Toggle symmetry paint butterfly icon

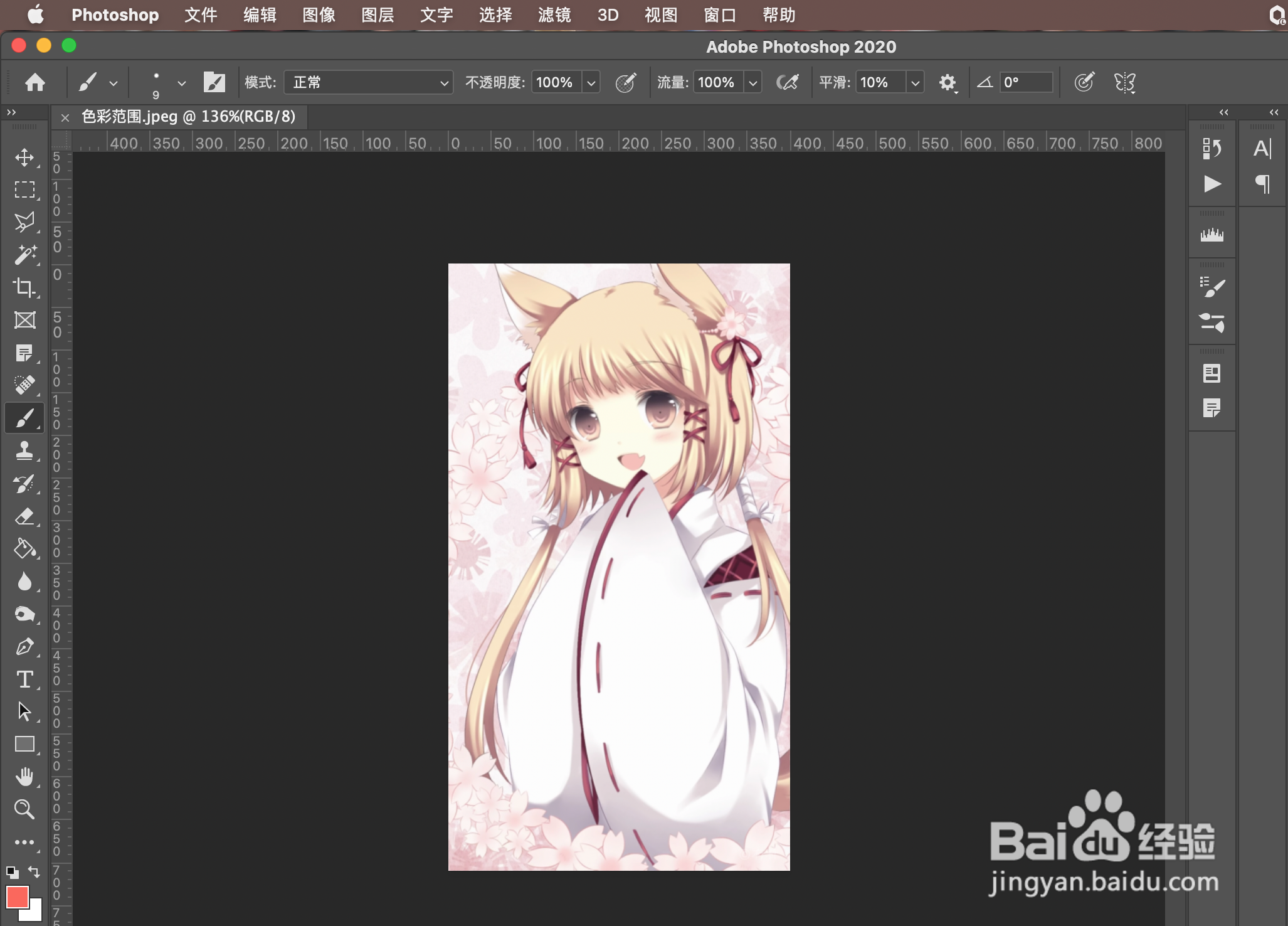click(x=1124, y=82)
